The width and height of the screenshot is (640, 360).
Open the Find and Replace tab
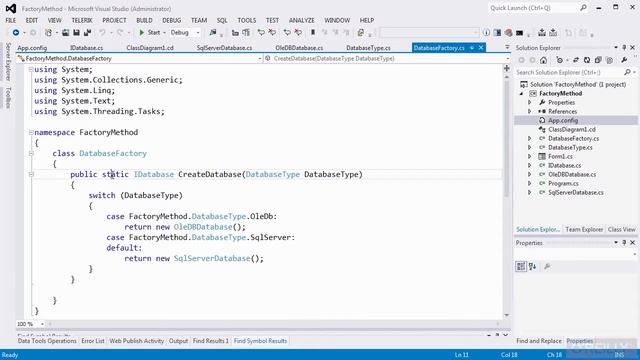pyautogui.click(x=539, y=341)
